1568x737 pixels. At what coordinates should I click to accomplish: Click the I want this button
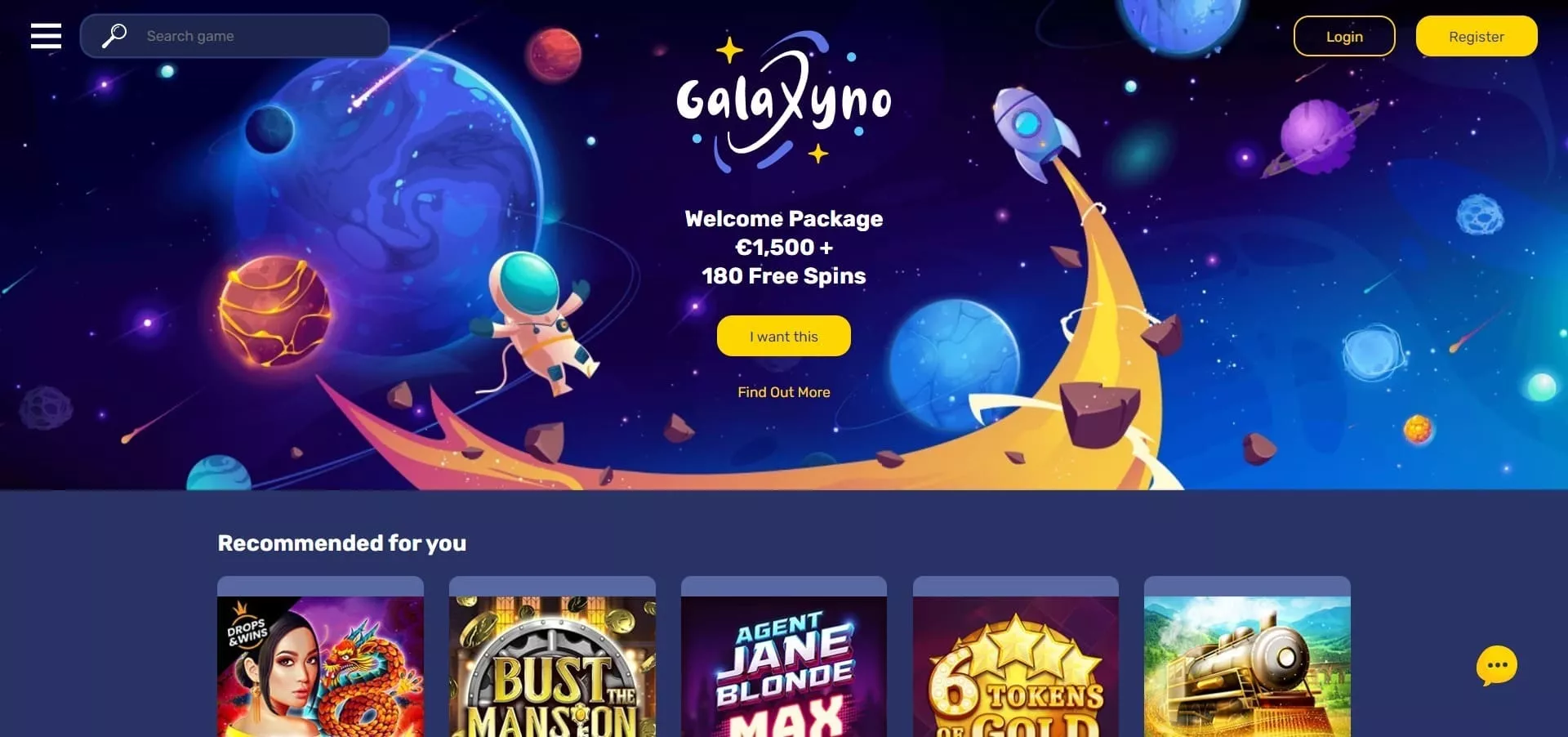click(784, 336)
